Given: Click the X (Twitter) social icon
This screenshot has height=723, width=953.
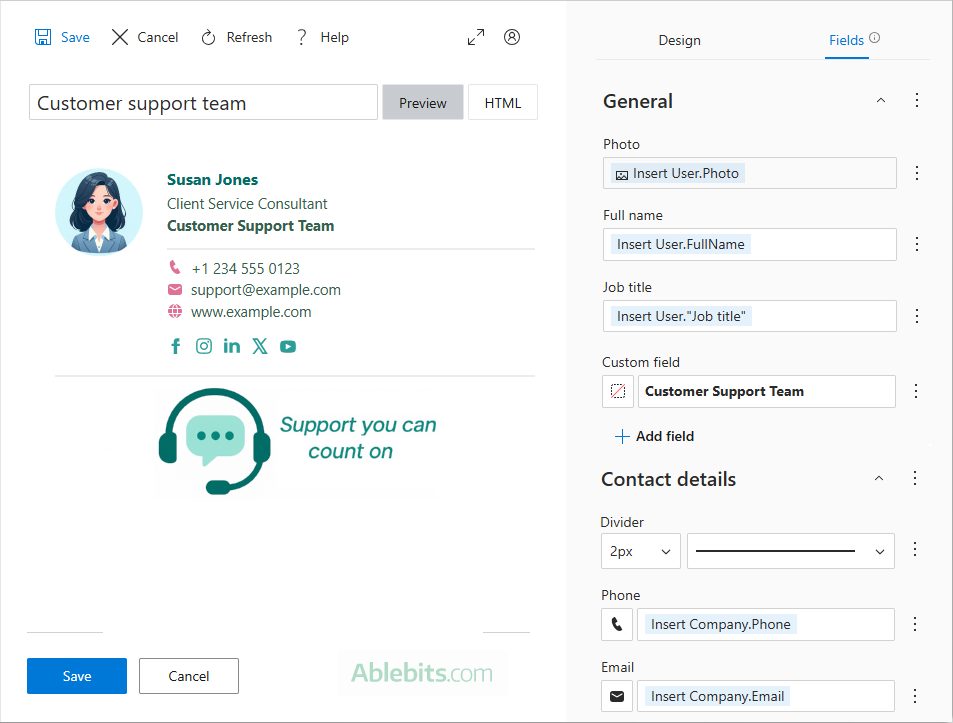Looking at the screenshot, I should point(260,346).
